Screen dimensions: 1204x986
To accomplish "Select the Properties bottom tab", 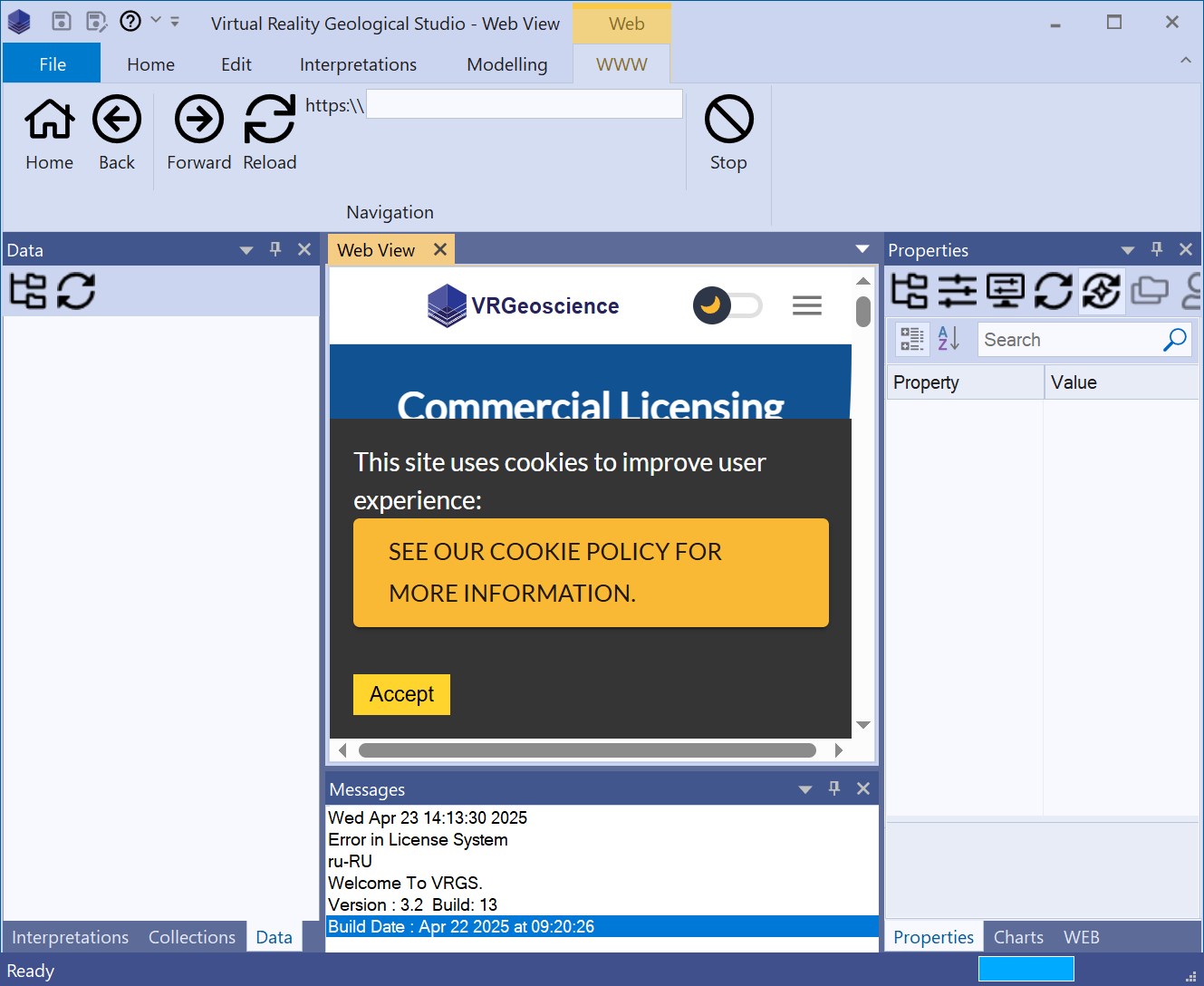I will [933, 937].
